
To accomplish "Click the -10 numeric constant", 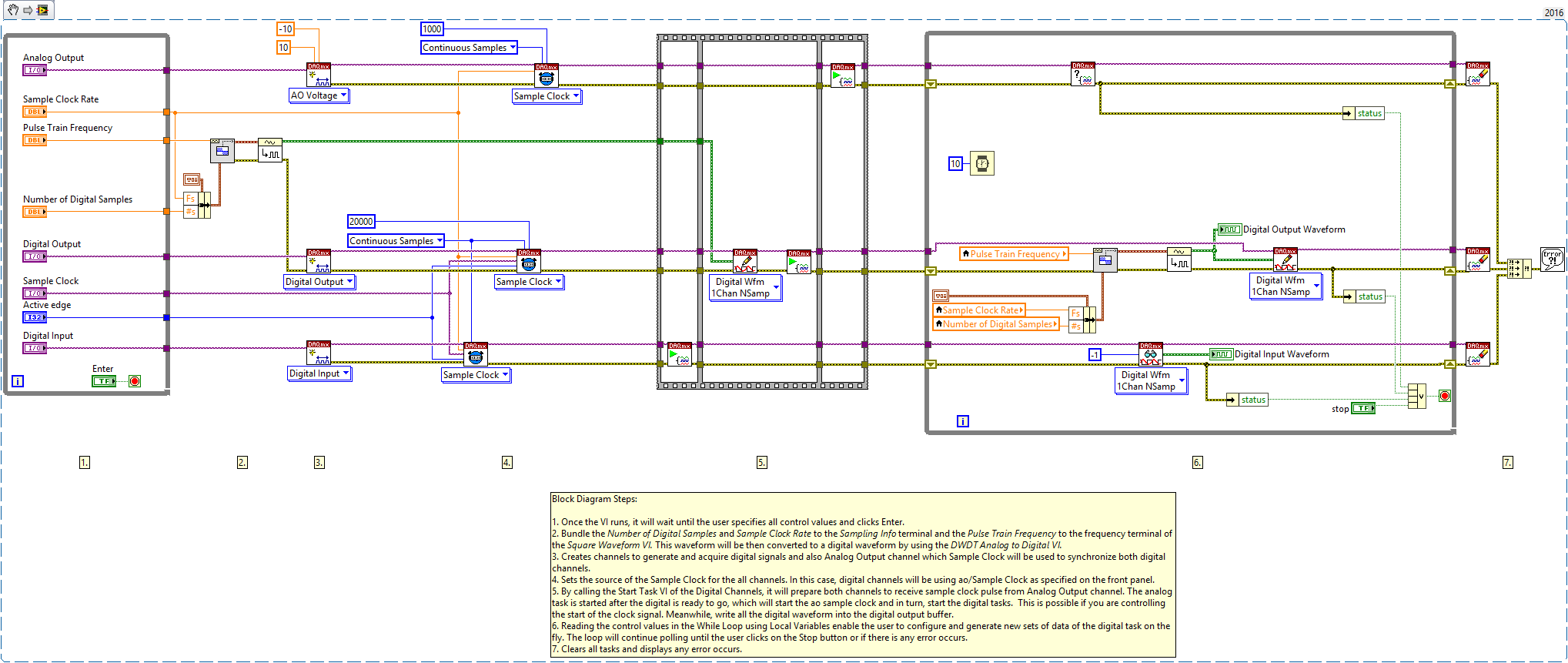I will [x=286, y=29].
